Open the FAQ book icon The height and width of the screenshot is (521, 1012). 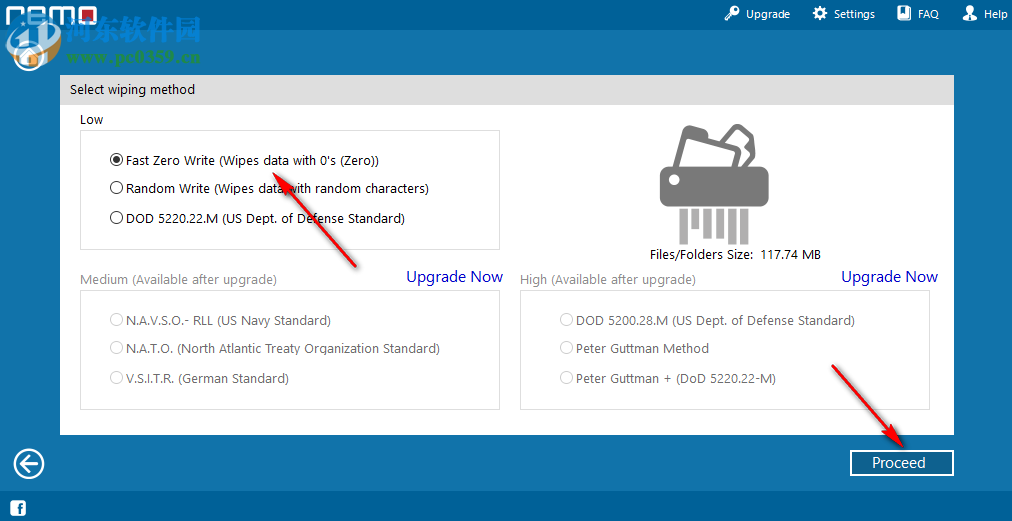point(904,14)
